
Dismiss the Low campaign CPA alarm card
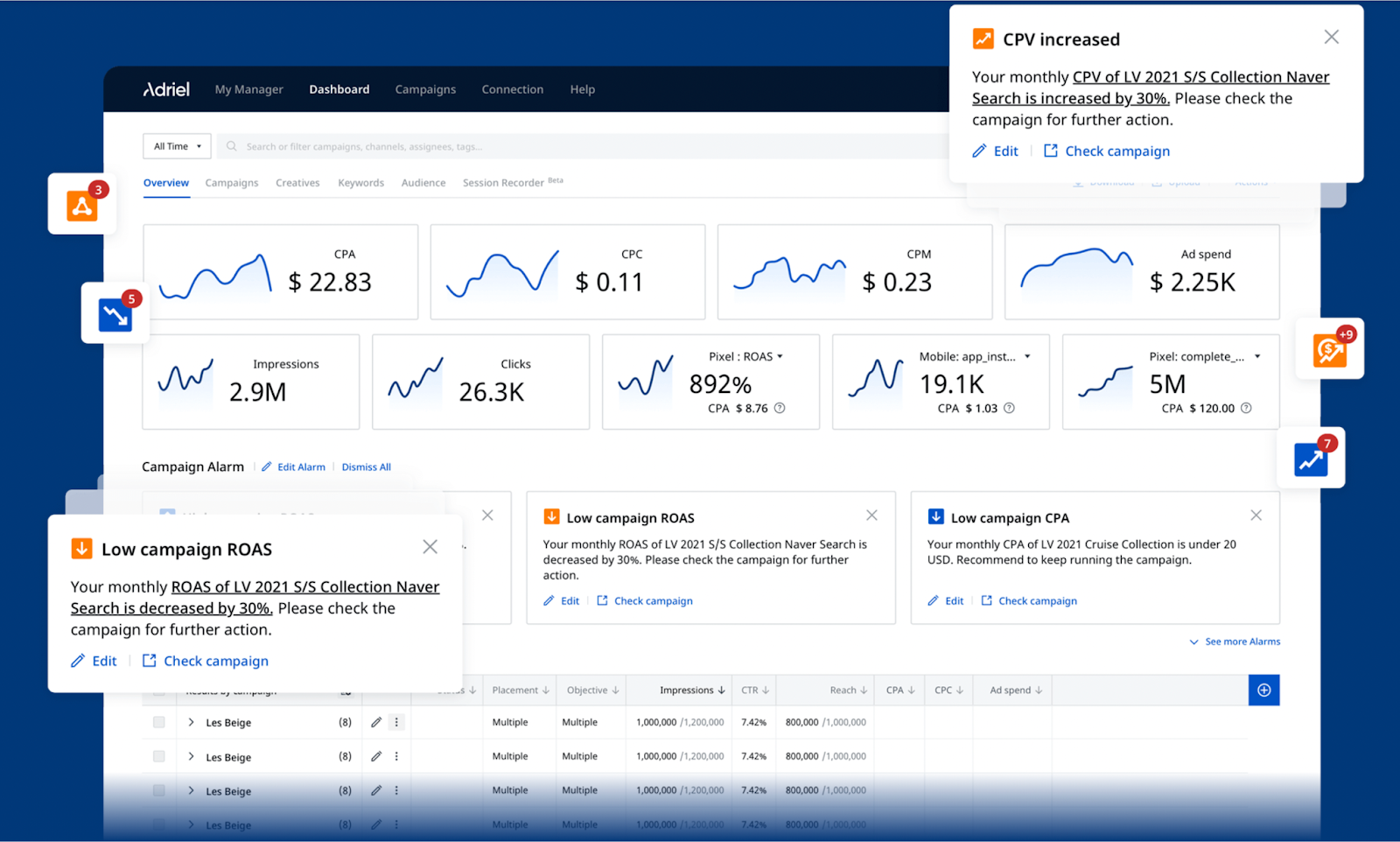1256,516
